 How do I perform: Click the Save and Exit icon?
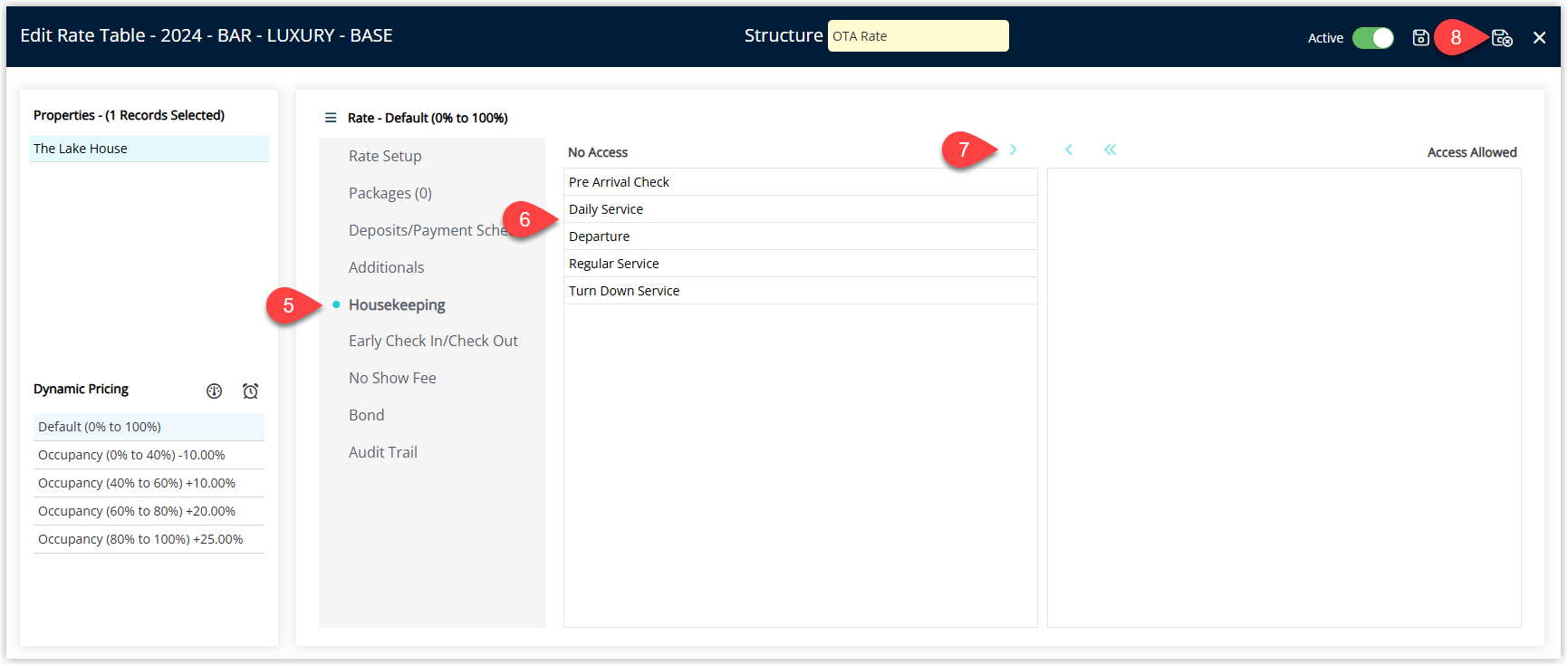[1502, 37]
